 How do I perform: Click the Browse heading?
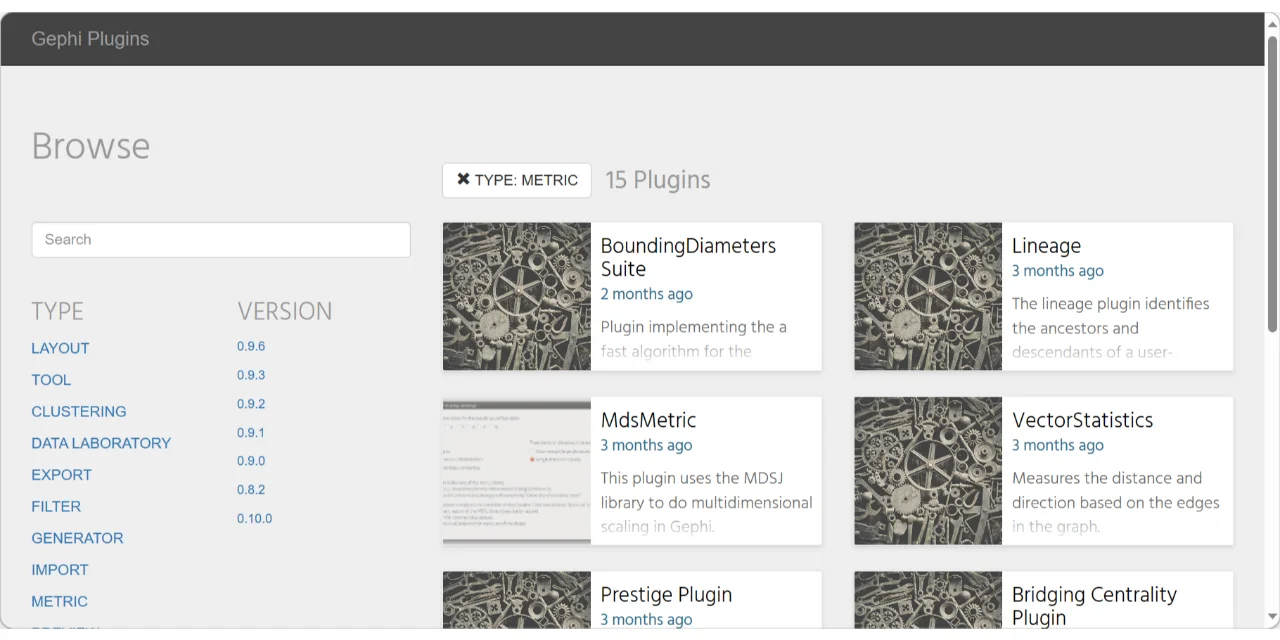coord(91,146)
